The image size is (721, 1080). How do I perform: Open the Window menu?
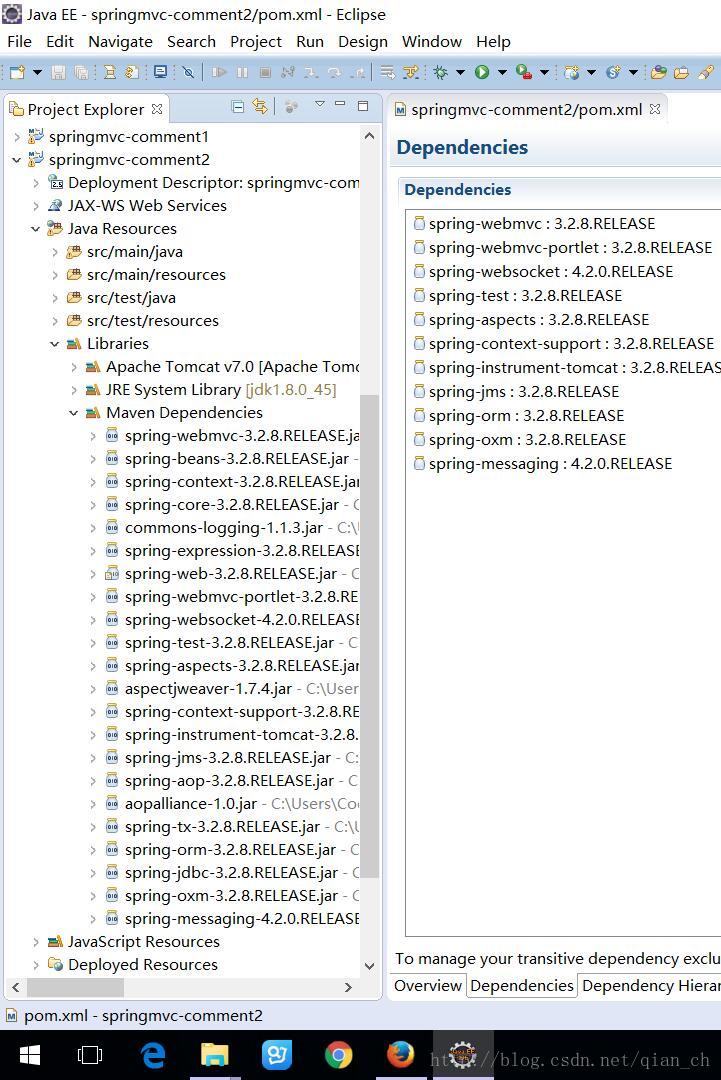pos(432,42)
